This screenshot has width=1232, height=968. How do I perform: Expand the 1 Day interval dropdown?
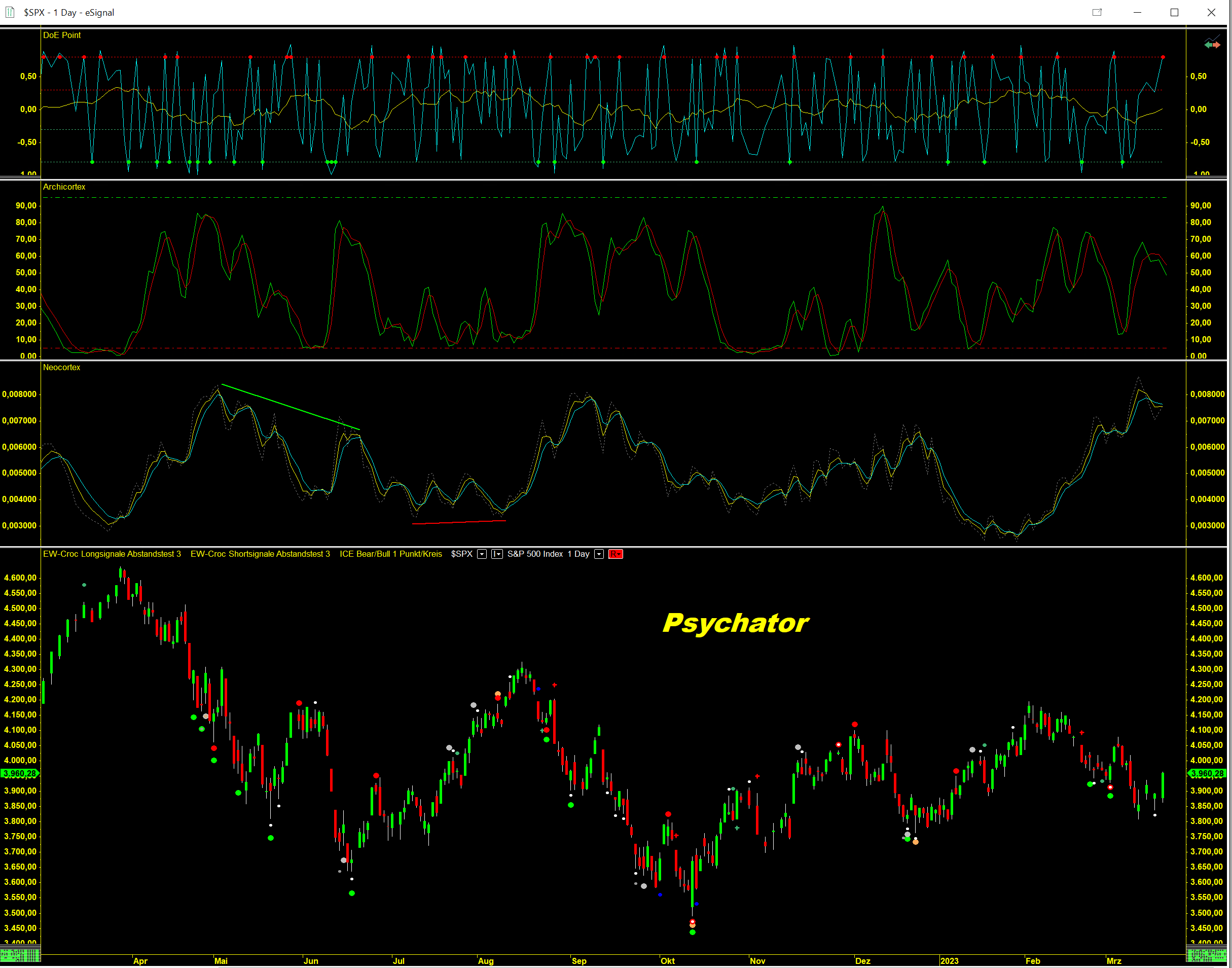598,554
